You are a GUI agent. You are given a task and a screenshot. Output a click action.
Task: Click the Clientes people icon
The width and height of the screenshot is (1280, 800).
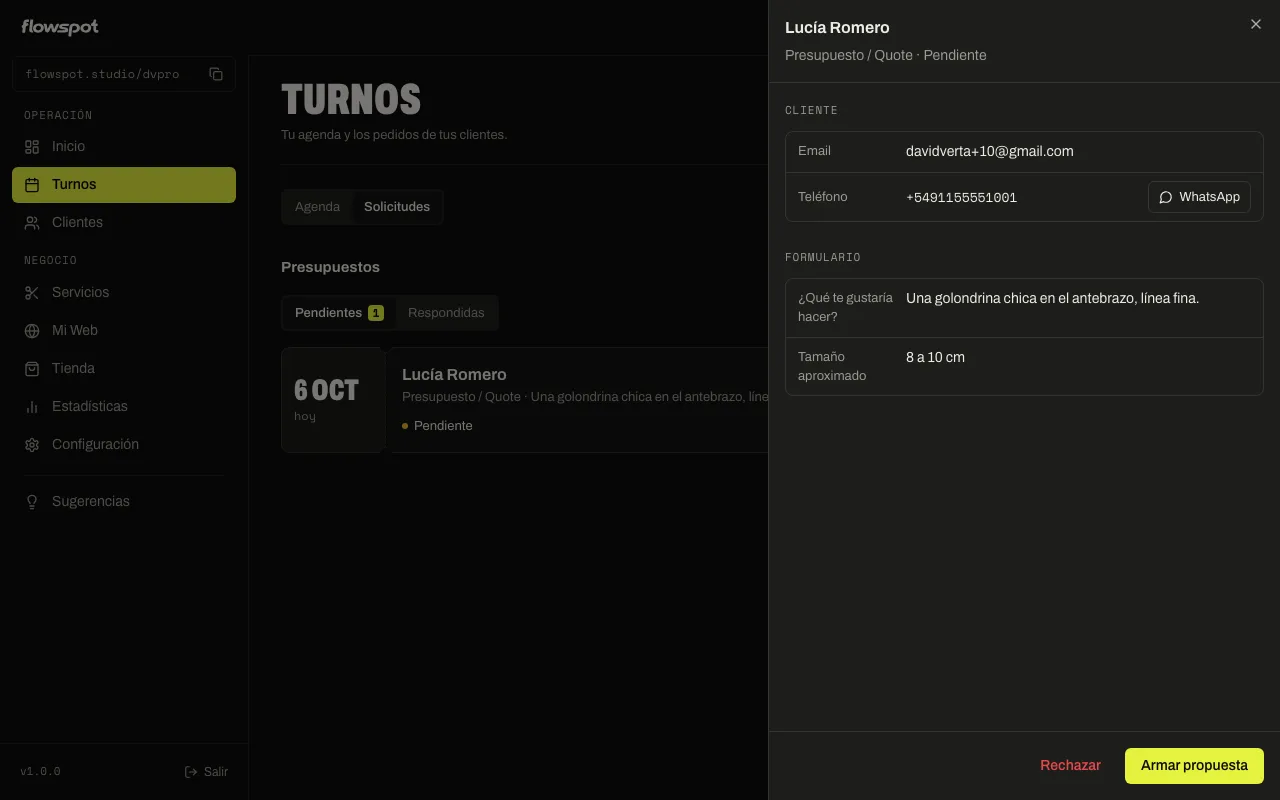pyautogui.click(x=32, y=222)
